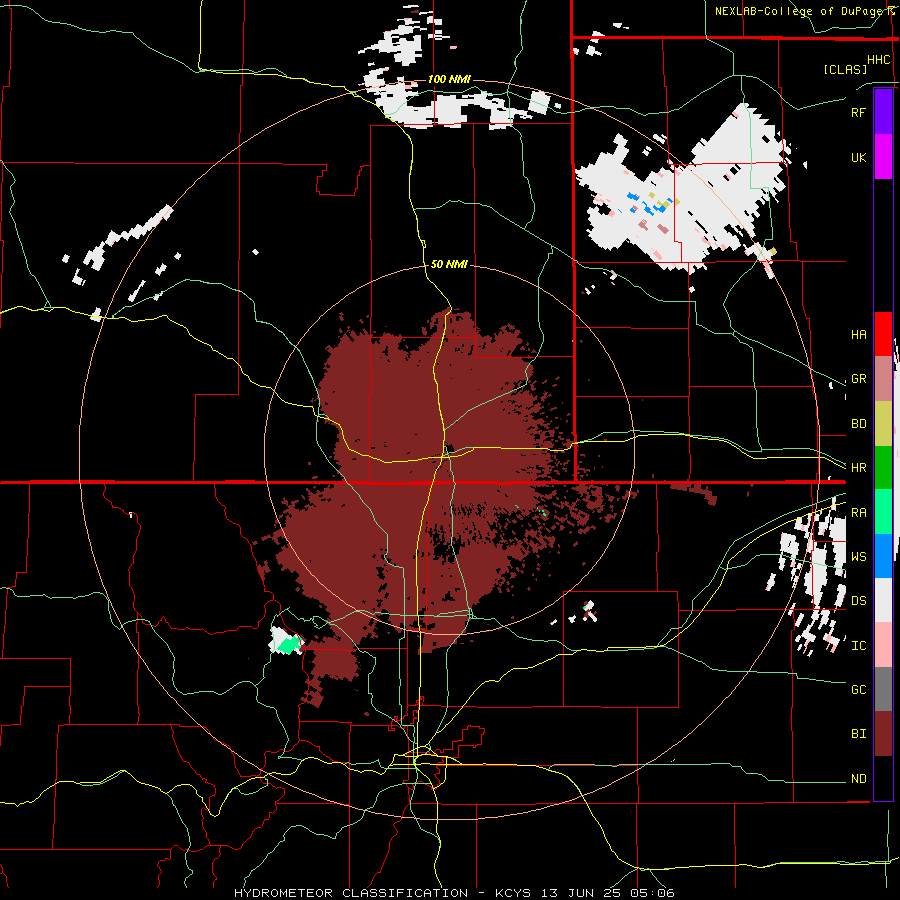Click the UK magenta legend swatch

[x=883, y=157]
